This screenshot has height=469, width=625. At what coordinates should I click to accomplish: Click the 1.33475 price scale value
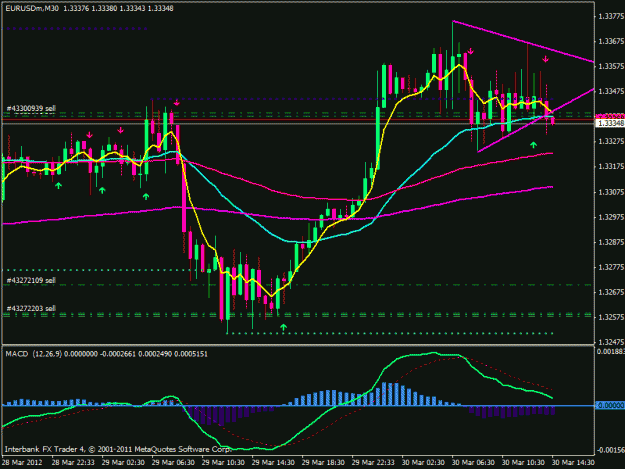(611, 91)
